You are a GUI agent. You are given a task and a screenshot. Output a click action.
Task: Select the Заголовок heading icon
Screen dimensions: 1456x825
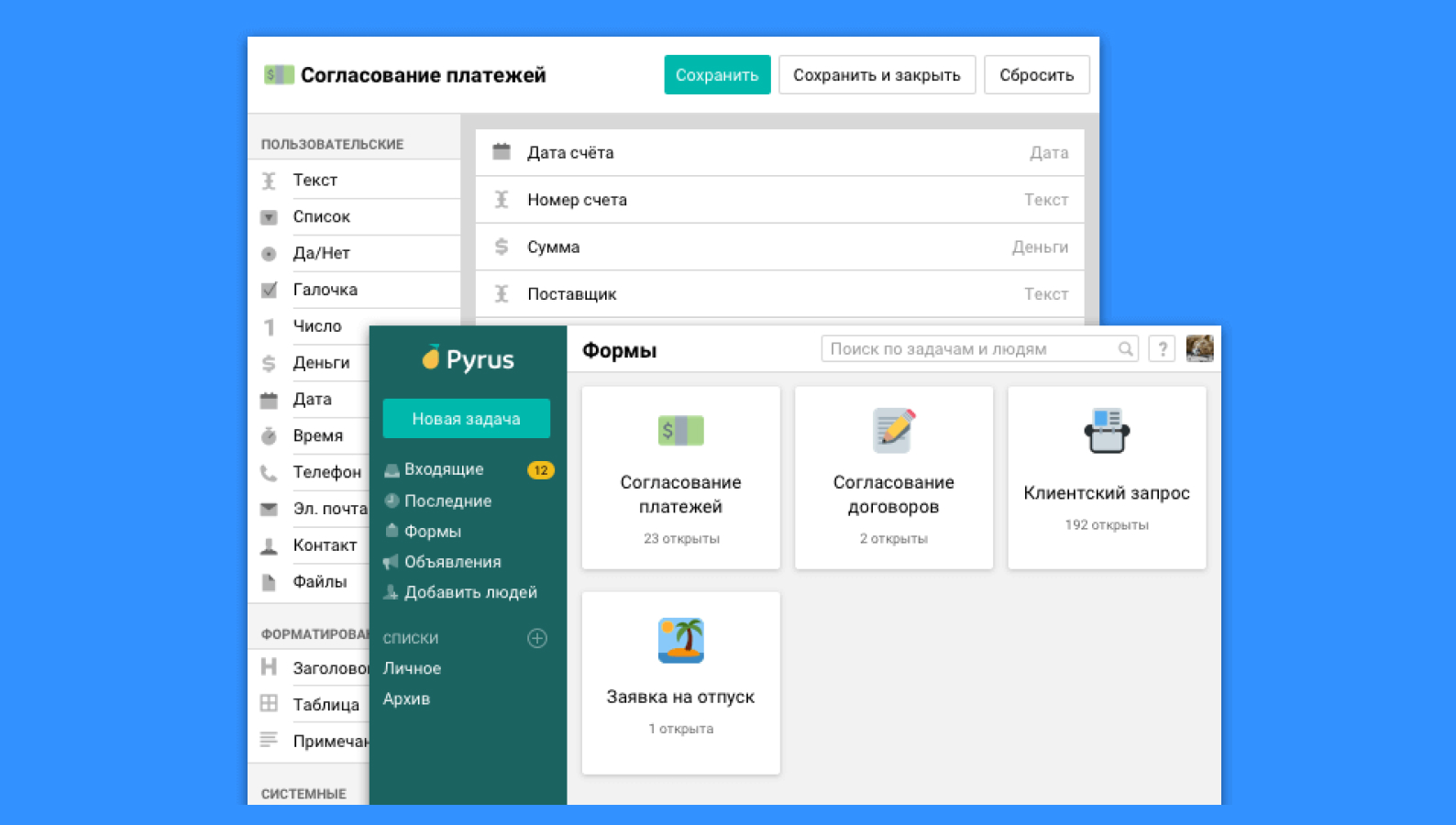269,666
